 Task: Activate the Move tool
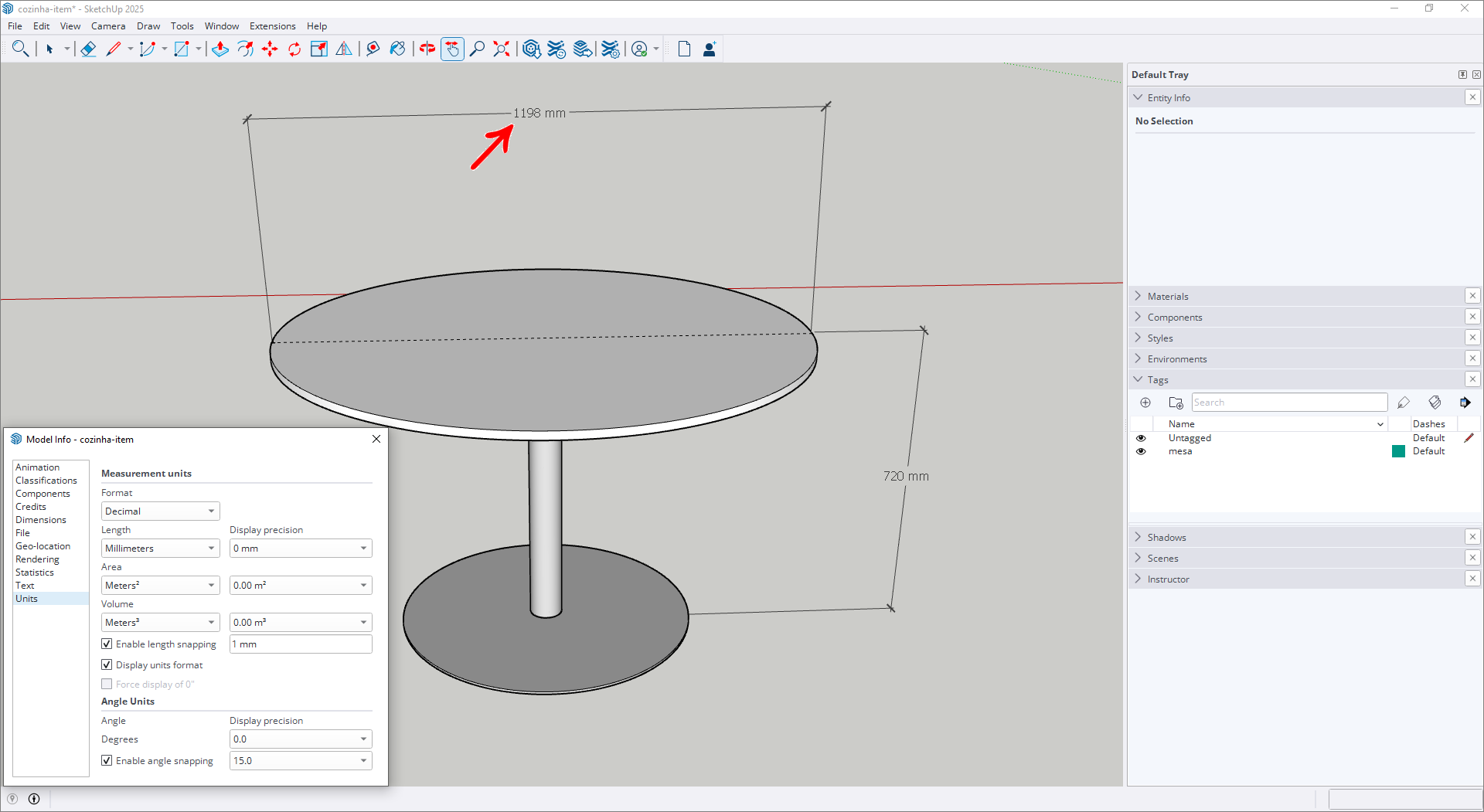(270, 49)
